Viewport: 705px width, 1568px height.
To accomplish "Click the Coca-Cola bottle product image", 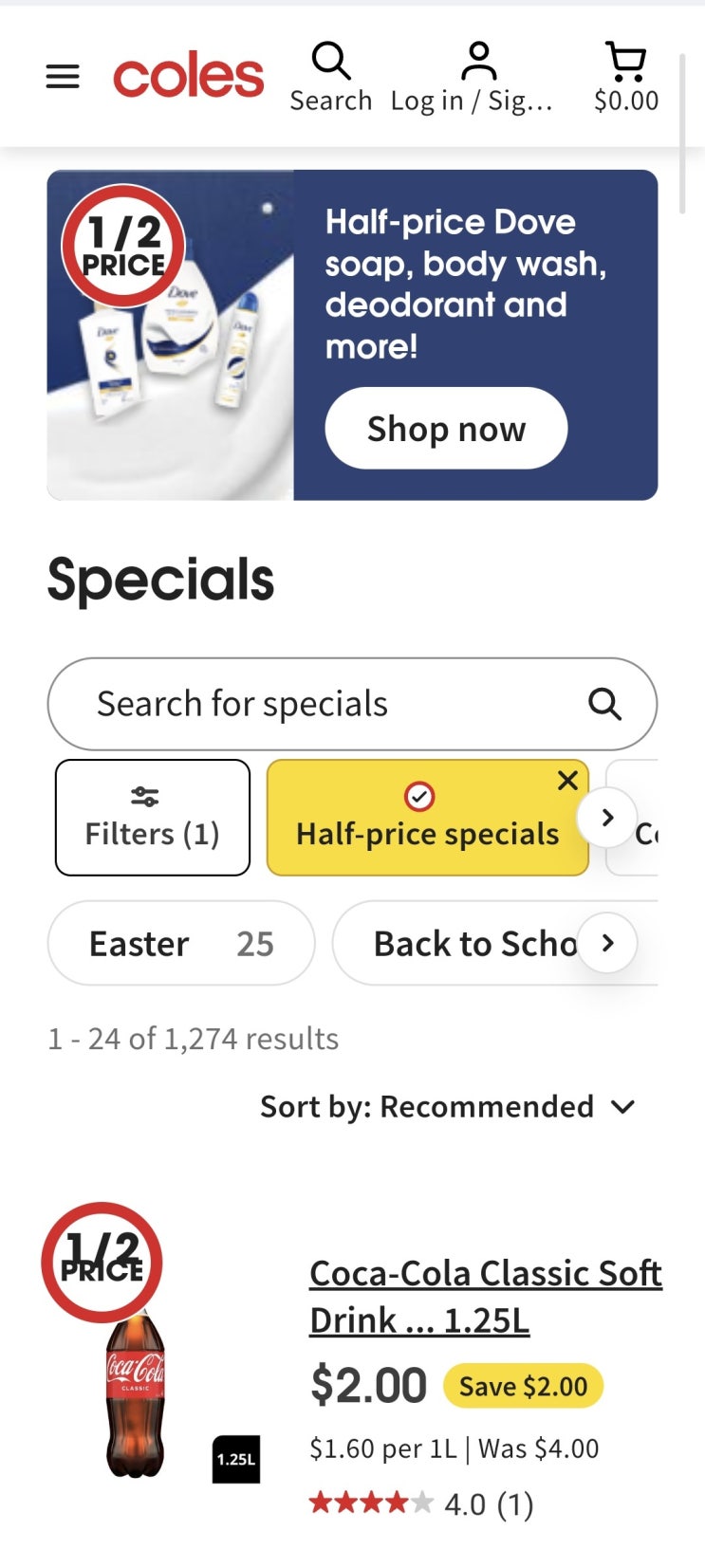I will 136,1394.
